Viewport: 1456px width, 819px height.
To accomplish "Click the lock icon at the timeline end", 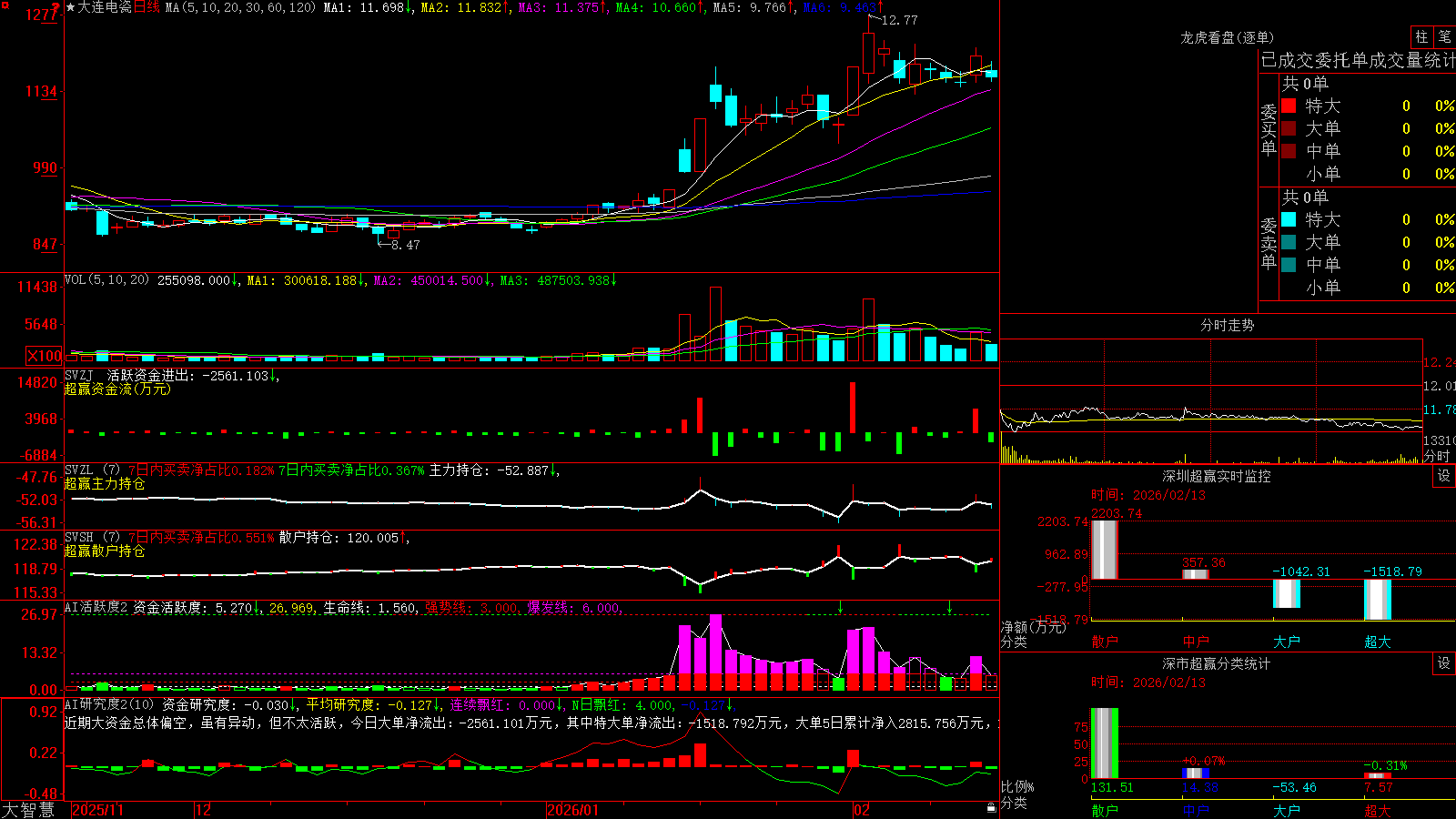I will coord(992,807).
